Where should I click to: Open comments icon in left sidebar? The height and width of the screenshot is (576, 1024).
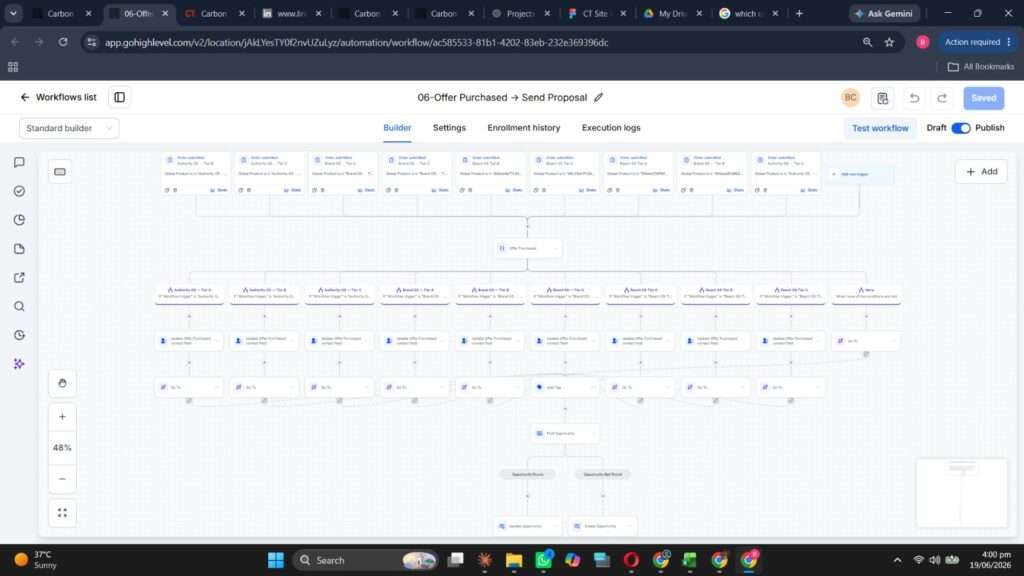click(x=20, y=163)
